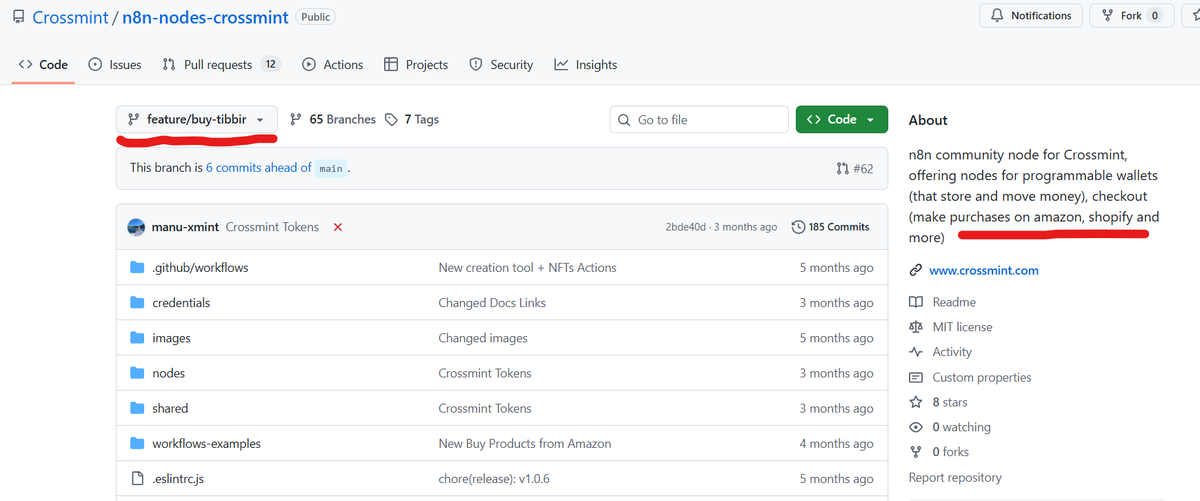Open the 185 Commits history
The width and height of the screenshot is (1200, 501).
[x=830, y=228]
